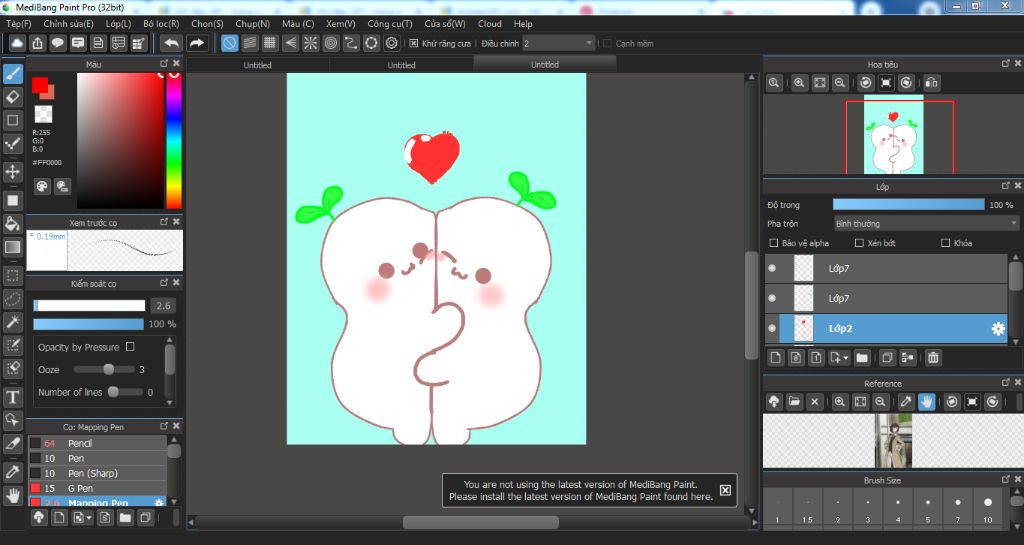Zoom out using the Navigator panel icon
This screenshot has height=545, width=1024.
click(x=840, y=83)
